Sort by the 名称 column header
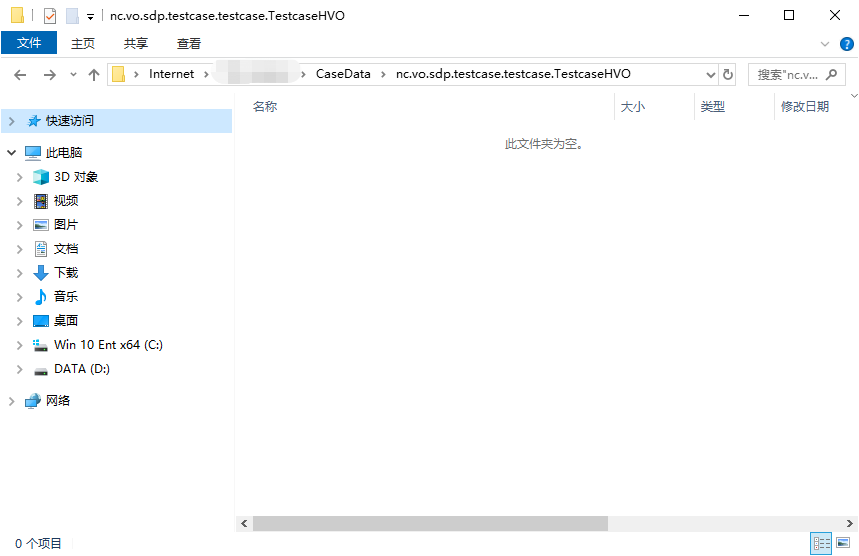This screenshot has width=859, height=556. (x=265, y=107)
